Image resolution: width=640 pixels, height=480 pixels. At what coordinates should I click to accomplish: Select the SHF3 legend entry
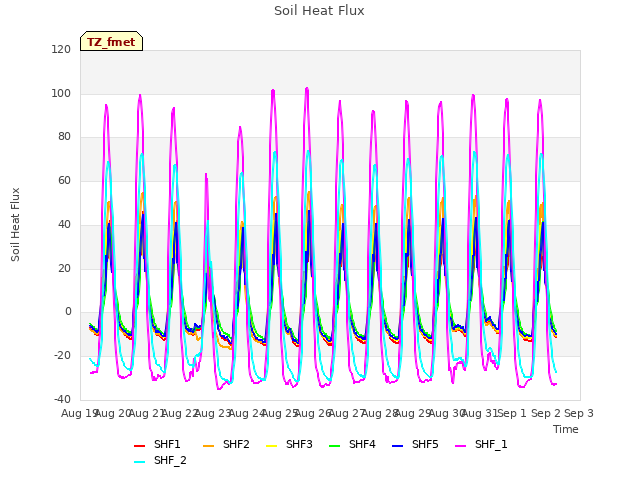point(289,444)
